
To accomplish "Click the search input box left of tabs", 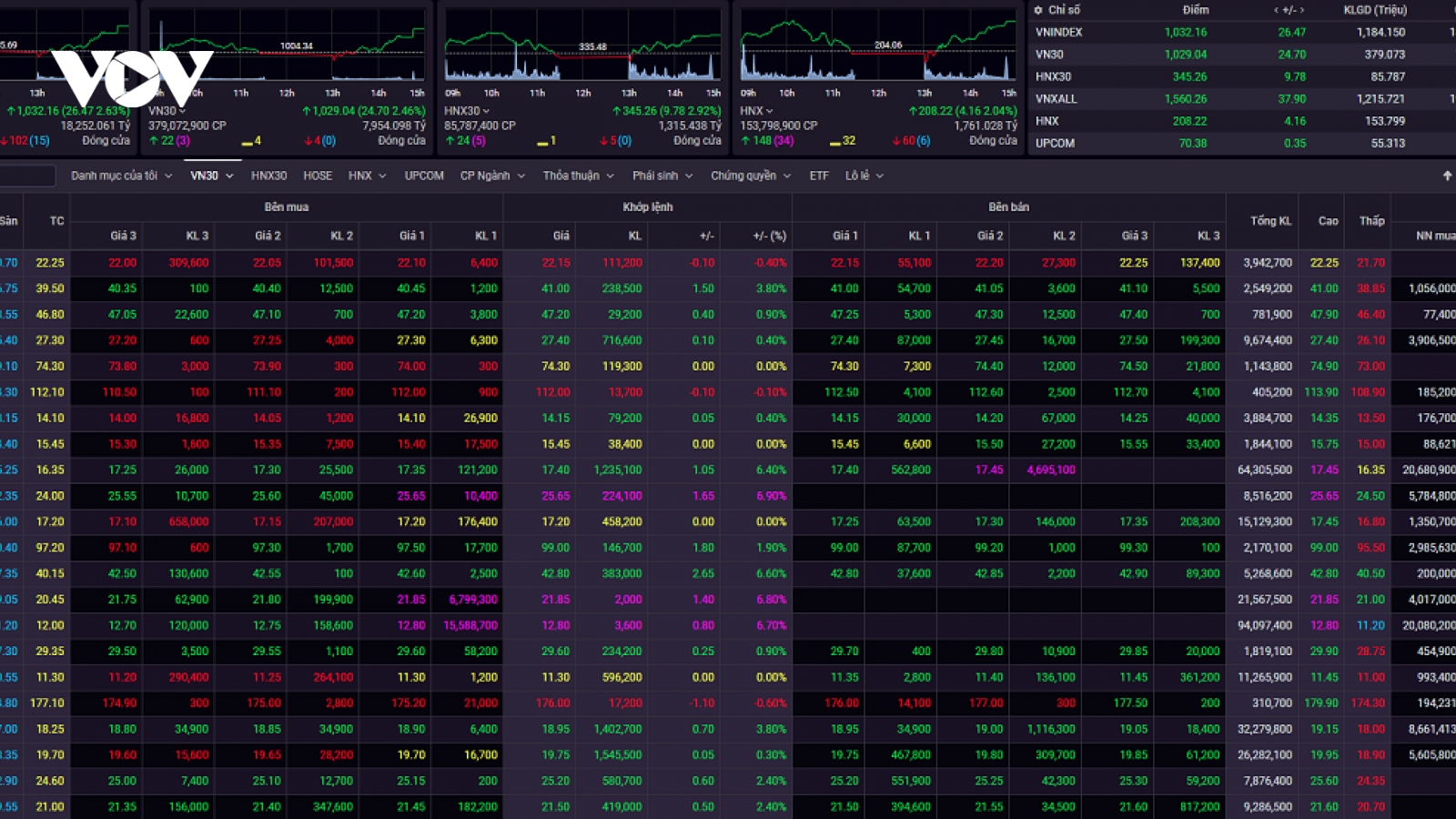I will (x=27, y=176).
